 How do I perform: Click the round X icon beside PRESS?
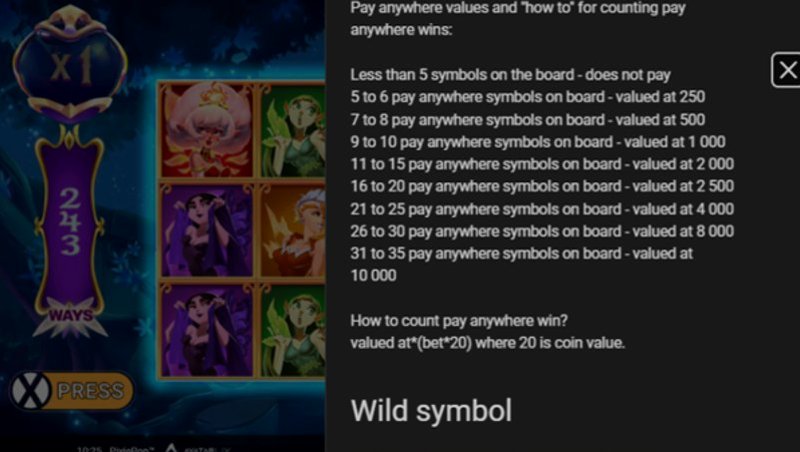pyautogui.click(x=31, y=391)
